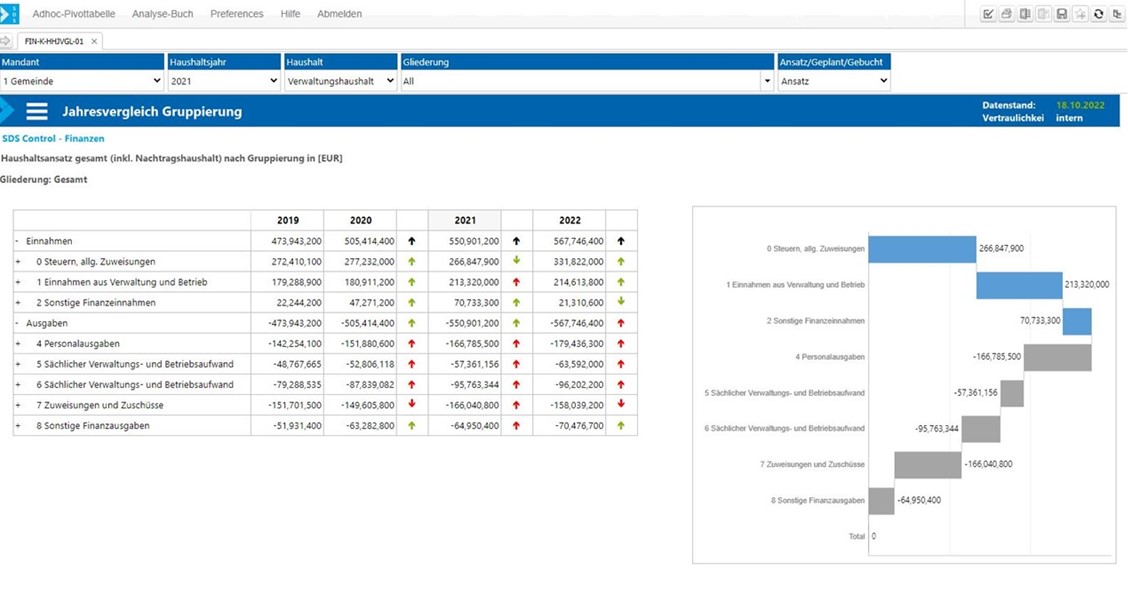
Task: Close the FIN-K-HHJVGL-01 tab
Action: 94,42
